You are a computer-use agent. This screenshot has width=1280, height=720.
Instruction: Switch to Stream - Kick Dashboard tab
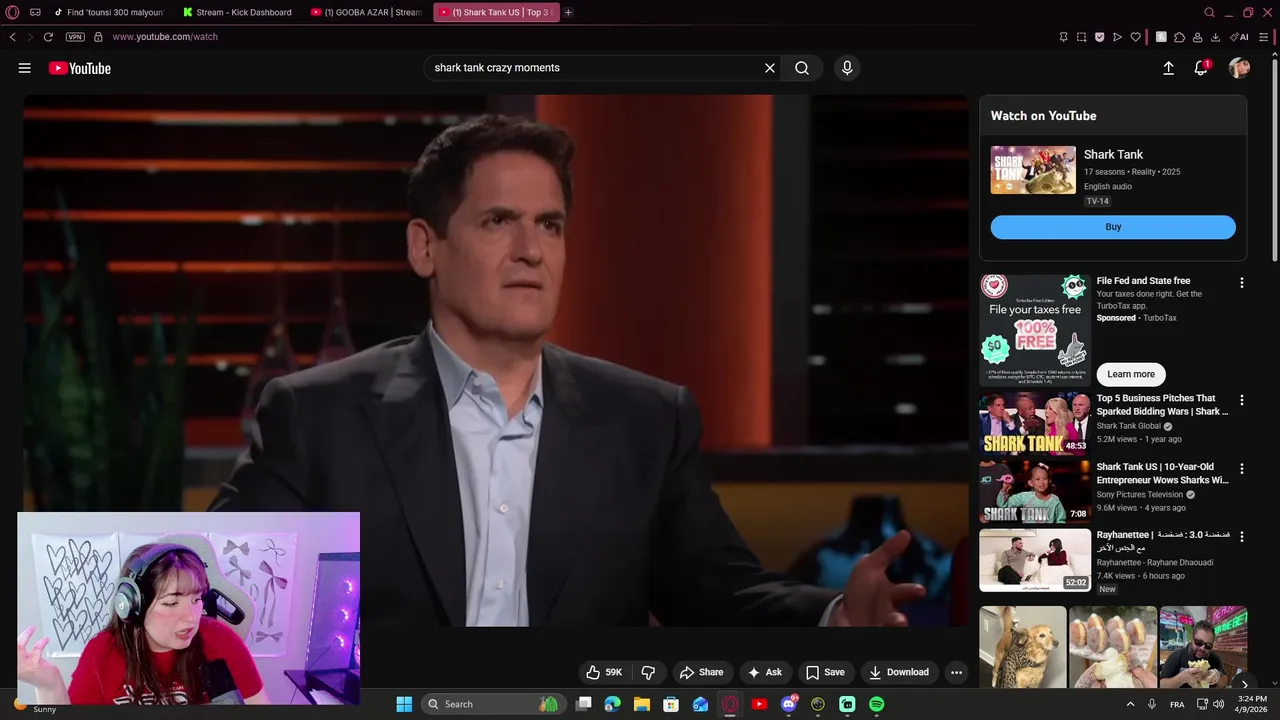[x=238, y=12]
